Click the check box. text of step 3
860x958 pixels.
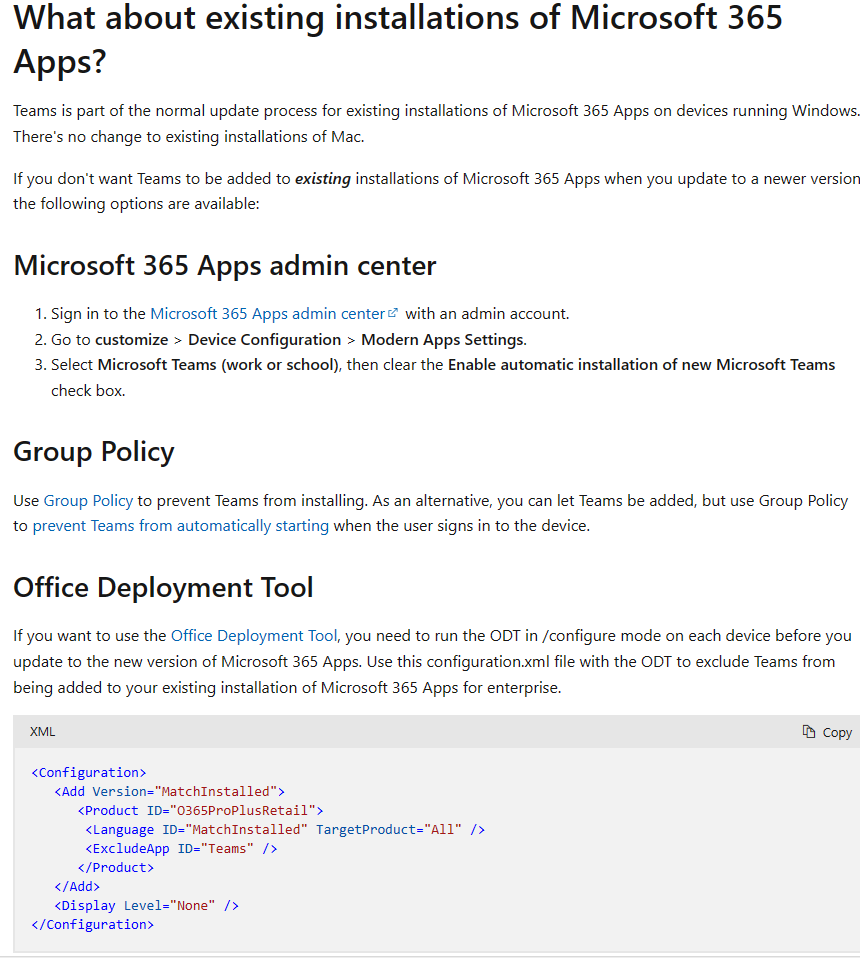(x=88, y=390)
